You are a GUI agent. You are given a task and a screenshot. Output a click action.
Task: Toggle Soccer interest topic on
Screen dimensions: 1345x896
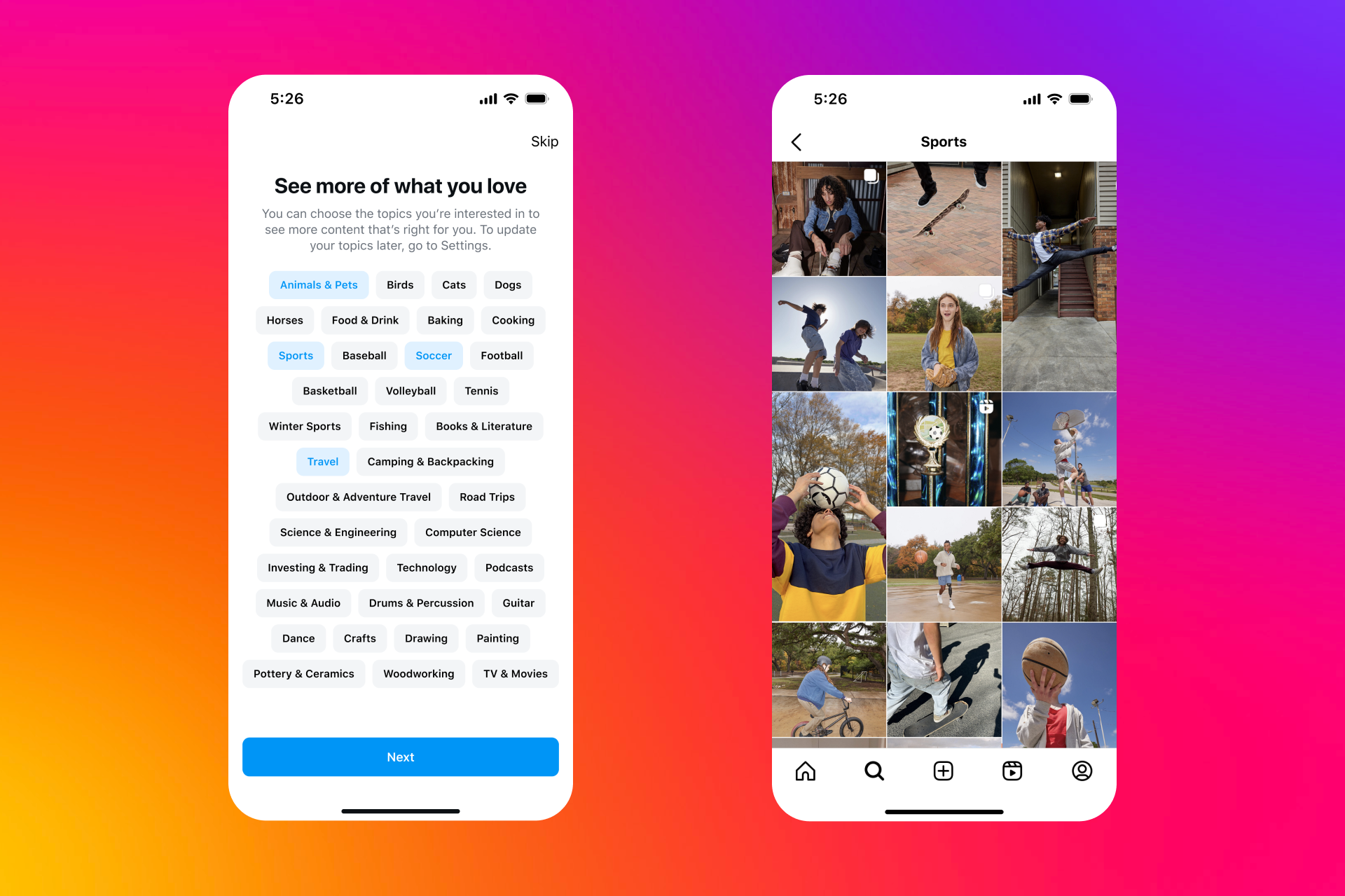click(433, 355)
